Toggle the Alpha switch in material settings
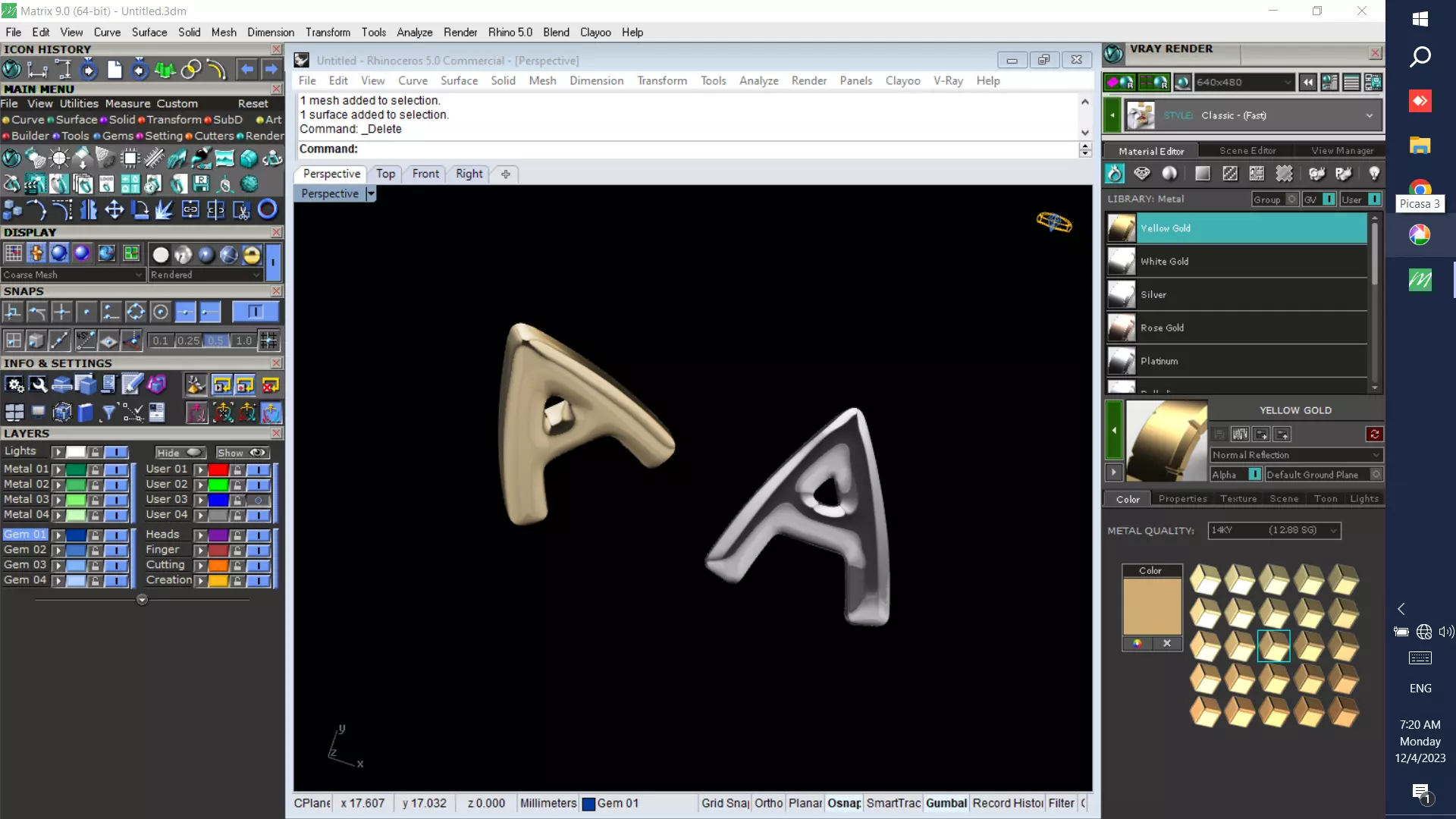 tap(1254, 475)
